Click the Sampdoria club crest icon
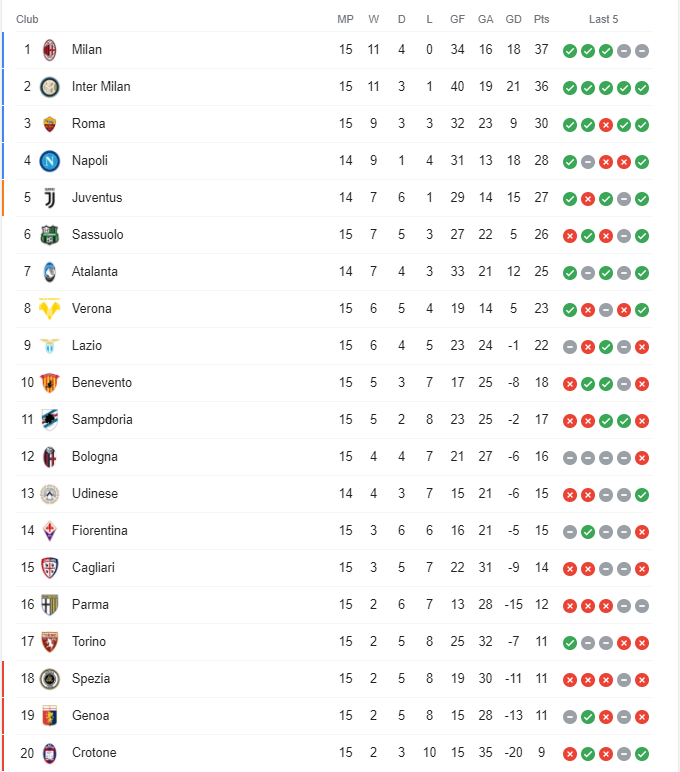The image size is (680, 772). click(x=50, y=420)
